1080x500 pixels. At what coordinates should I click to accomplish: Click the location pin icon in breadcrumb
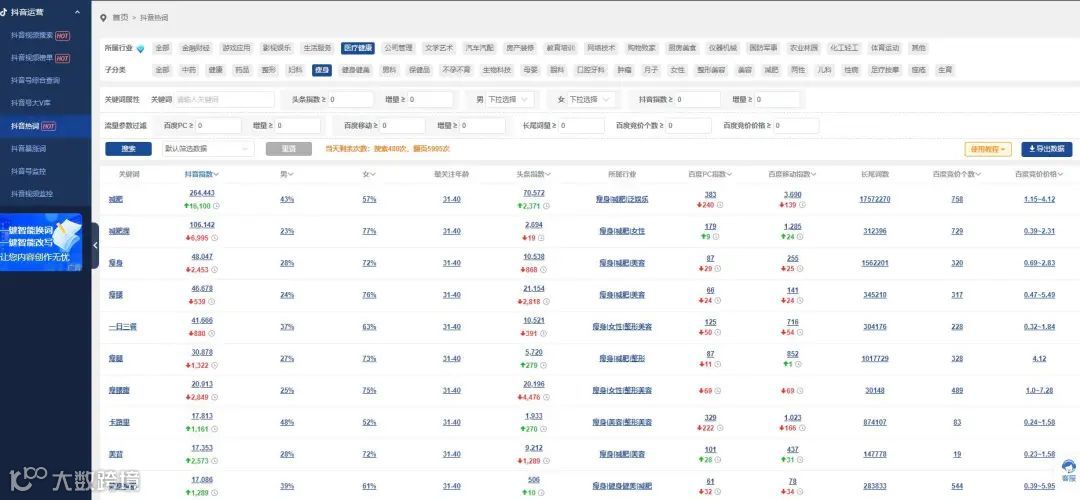pos(104,17)
